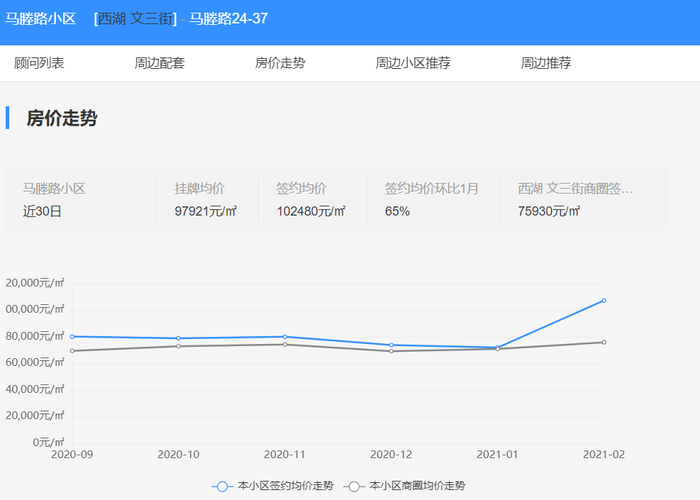The height and width of the screenshot is (500, 700).
Task: Click the blue legend circle marker
Action: coord(223,486)
